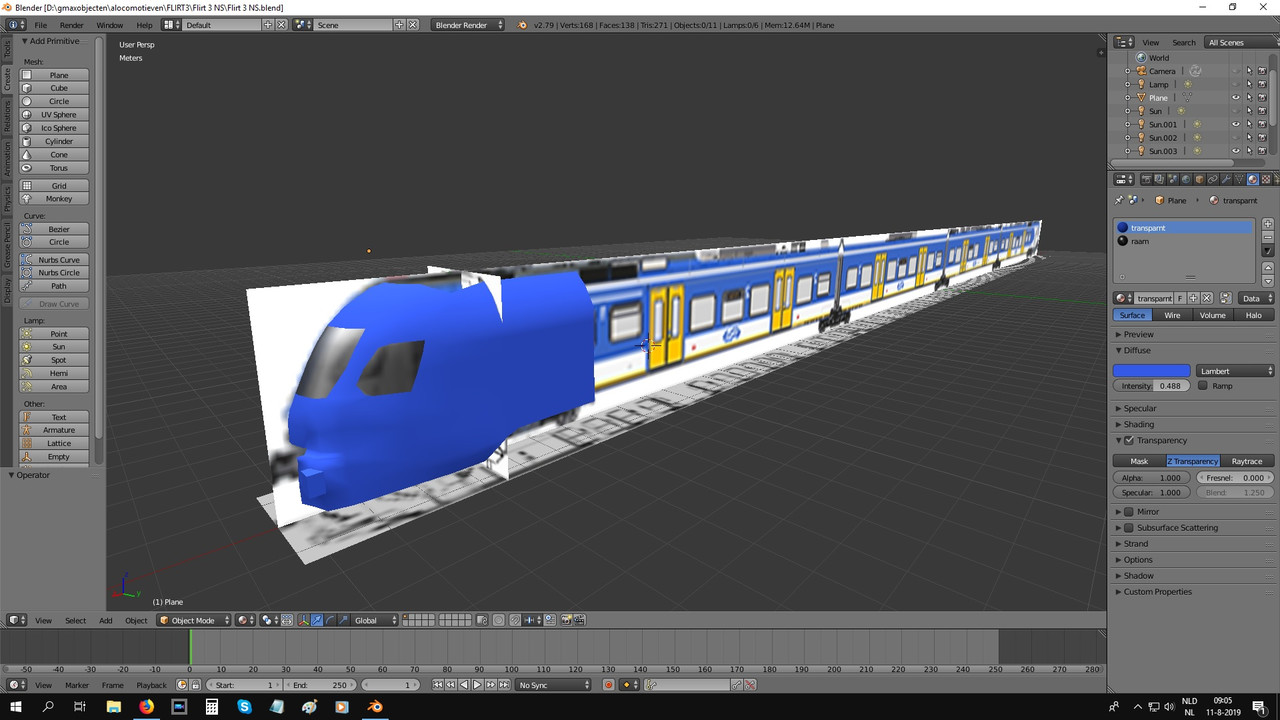1280x720 pixels.
Task: Click the Render OpenGL image camera icon
Action: pos(566,620)
